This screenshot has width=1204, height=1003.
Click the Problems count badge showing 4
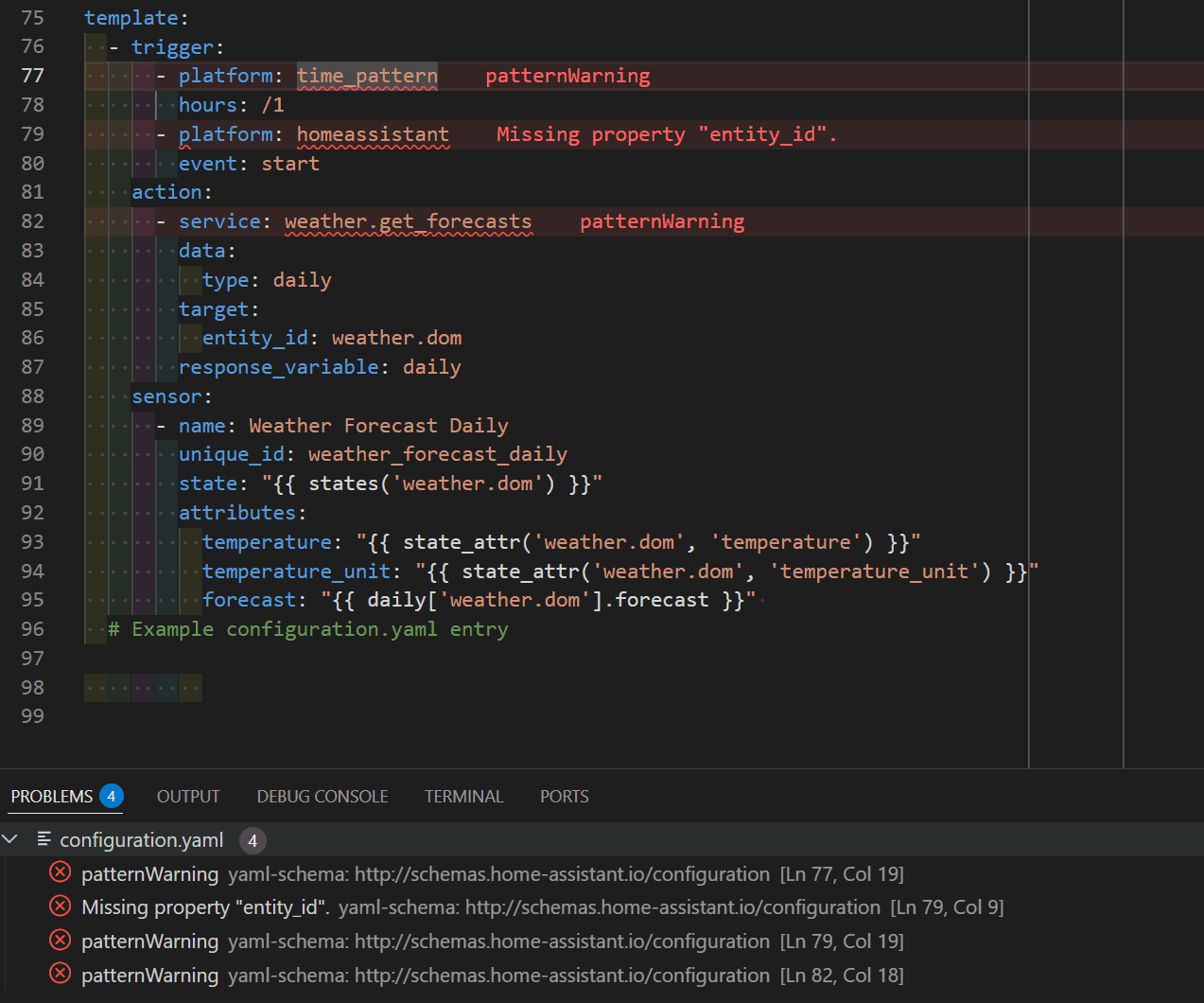[x=112, y=797]
